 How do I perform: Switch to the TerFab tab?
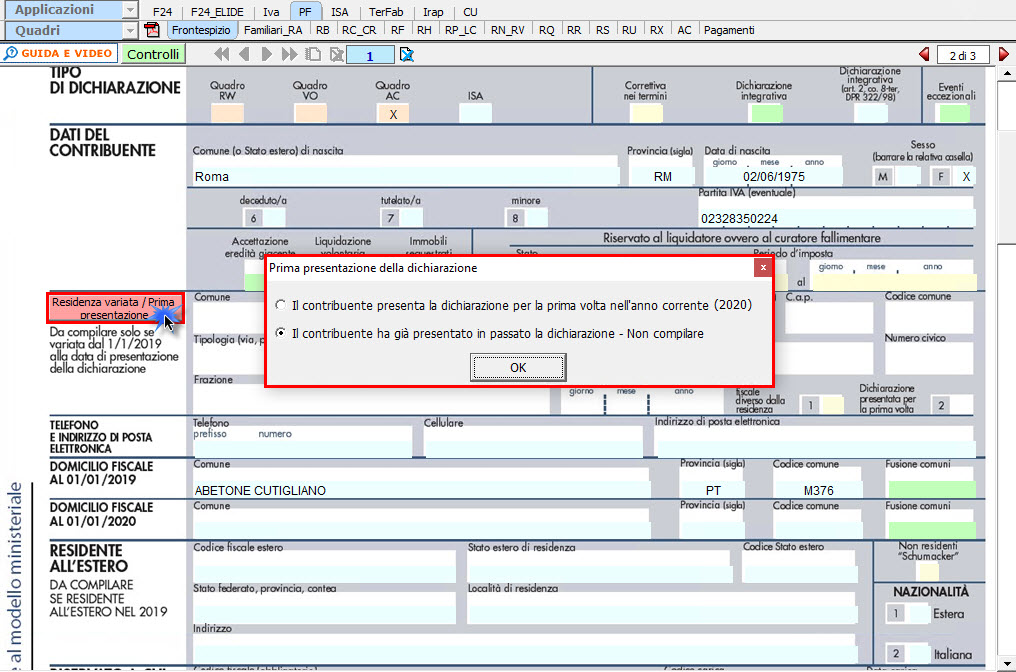point(386,12)
